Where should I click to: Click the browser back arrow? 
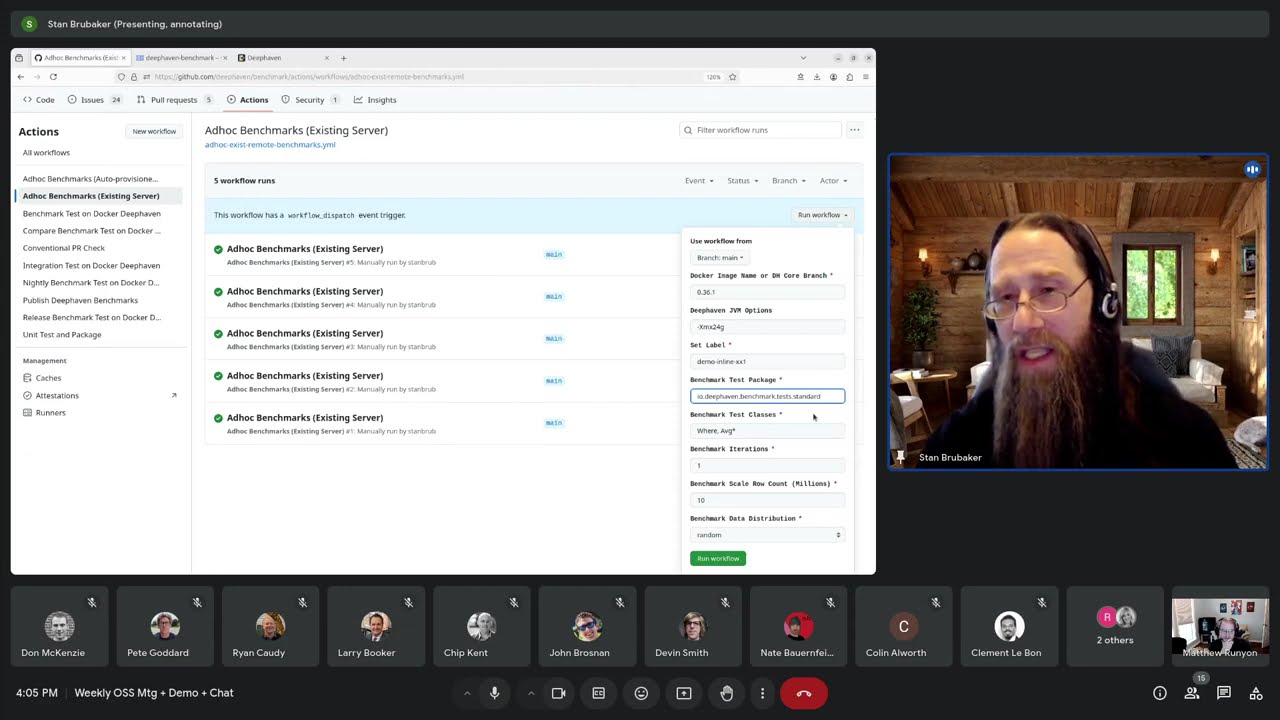pos(20,77)
